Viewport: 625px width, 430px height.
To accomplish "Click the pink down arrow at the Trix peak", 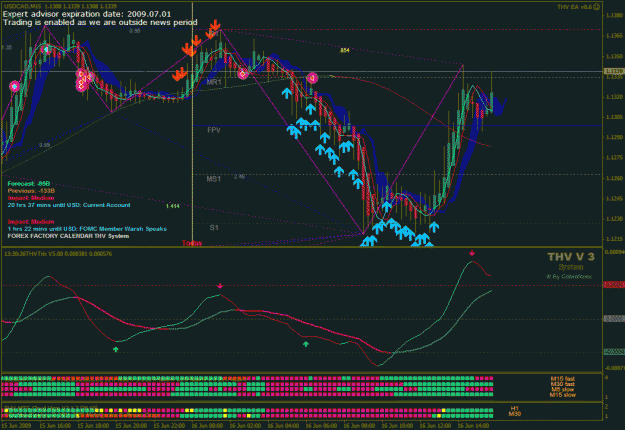I will [x=472, y=253].
